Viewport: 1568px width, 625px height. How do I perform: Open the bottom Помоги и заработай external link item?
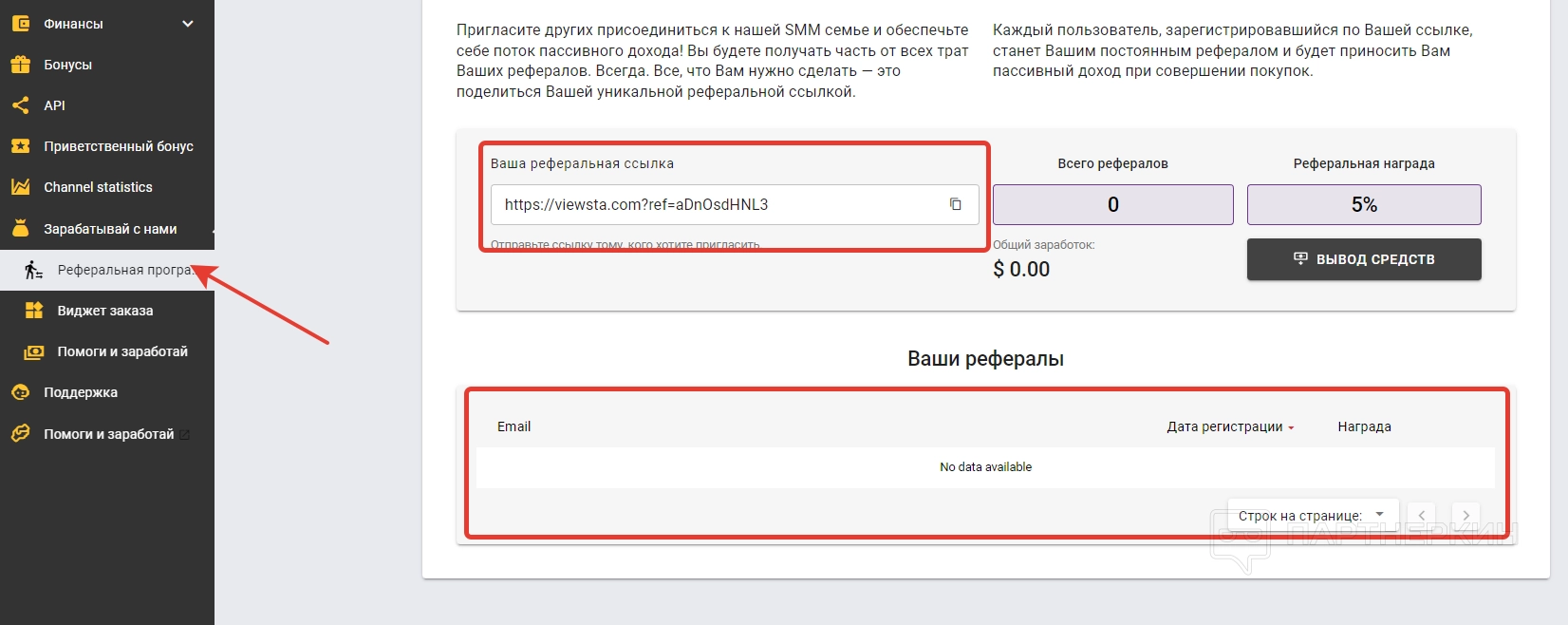tap(108, 434)
